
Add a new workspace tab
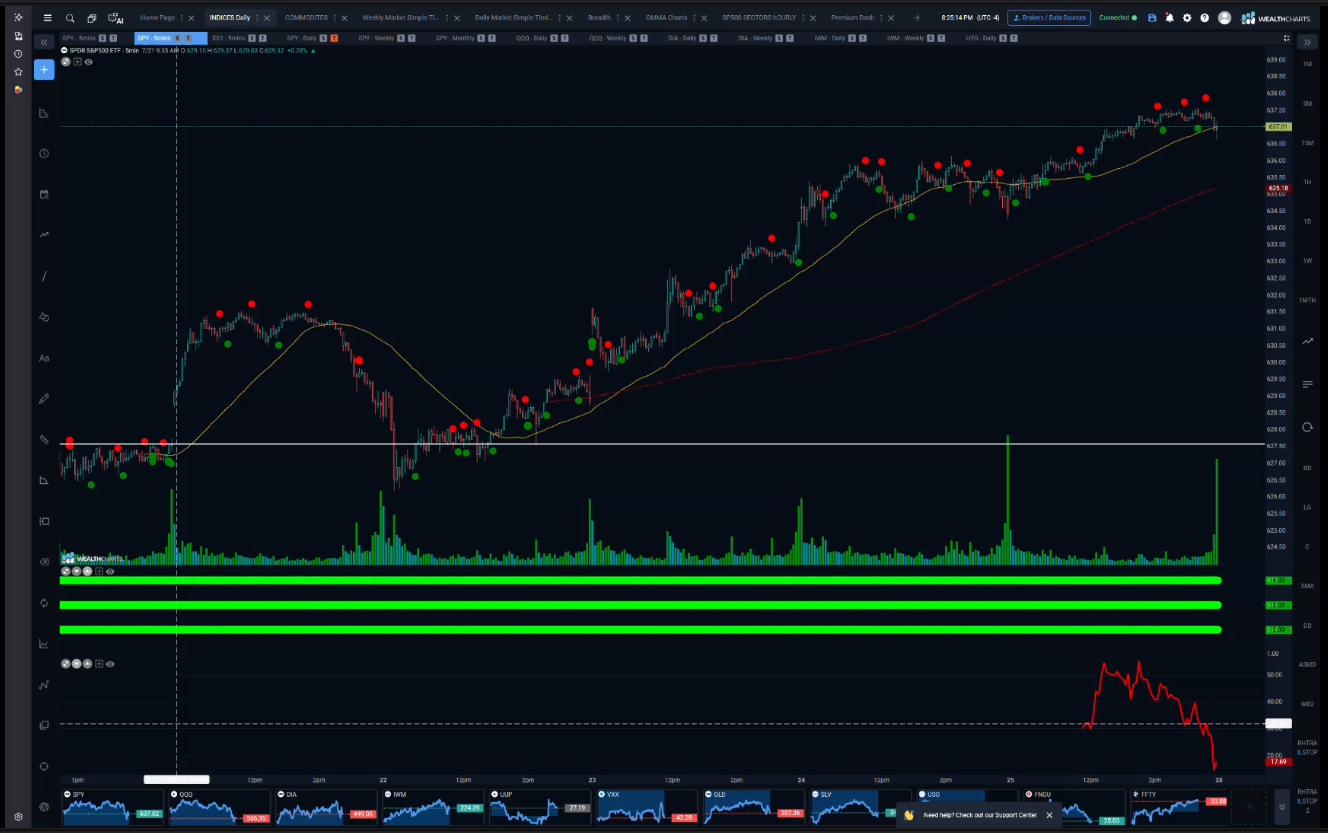[x=917, y=18]
